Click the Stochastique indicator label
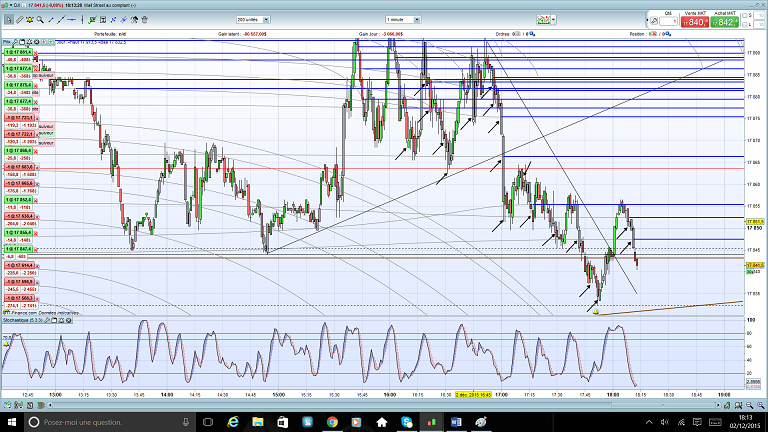This screenshot has width=768, height=432. [x=23, y=320]
